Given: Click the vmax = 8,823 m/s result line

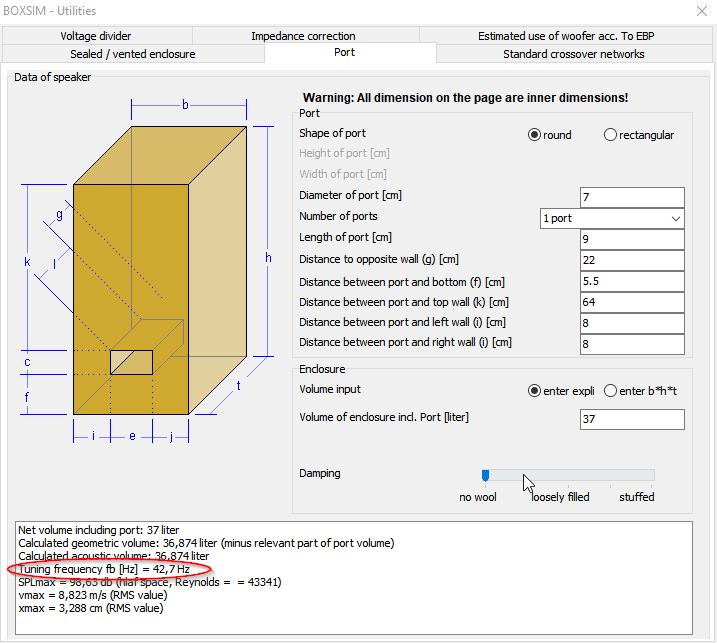Looking at the screenshot, I should coord(93,595).
